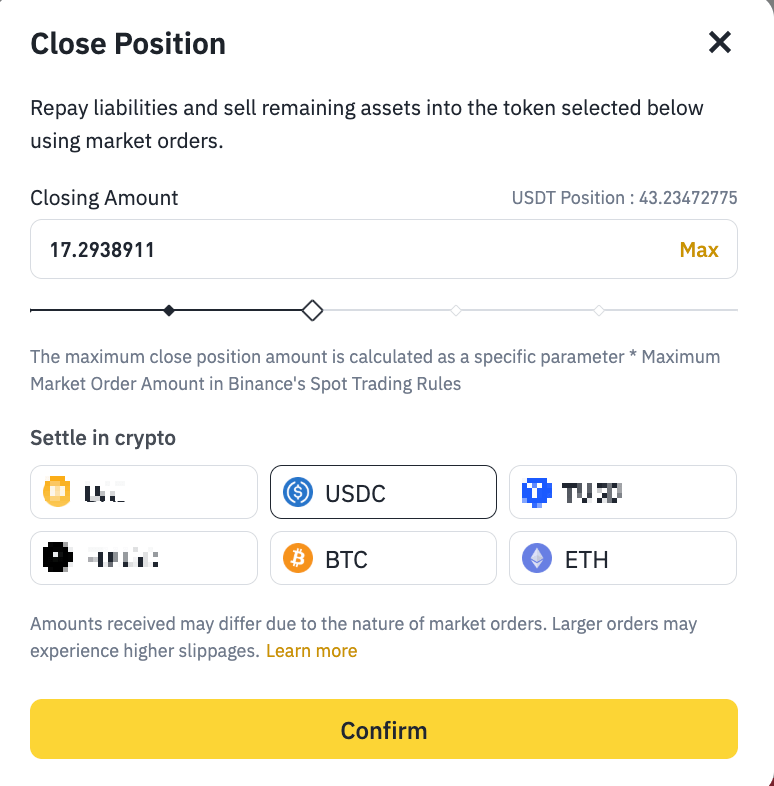
Task: Close the Close Position dialog with X
Action: [720, 42]
